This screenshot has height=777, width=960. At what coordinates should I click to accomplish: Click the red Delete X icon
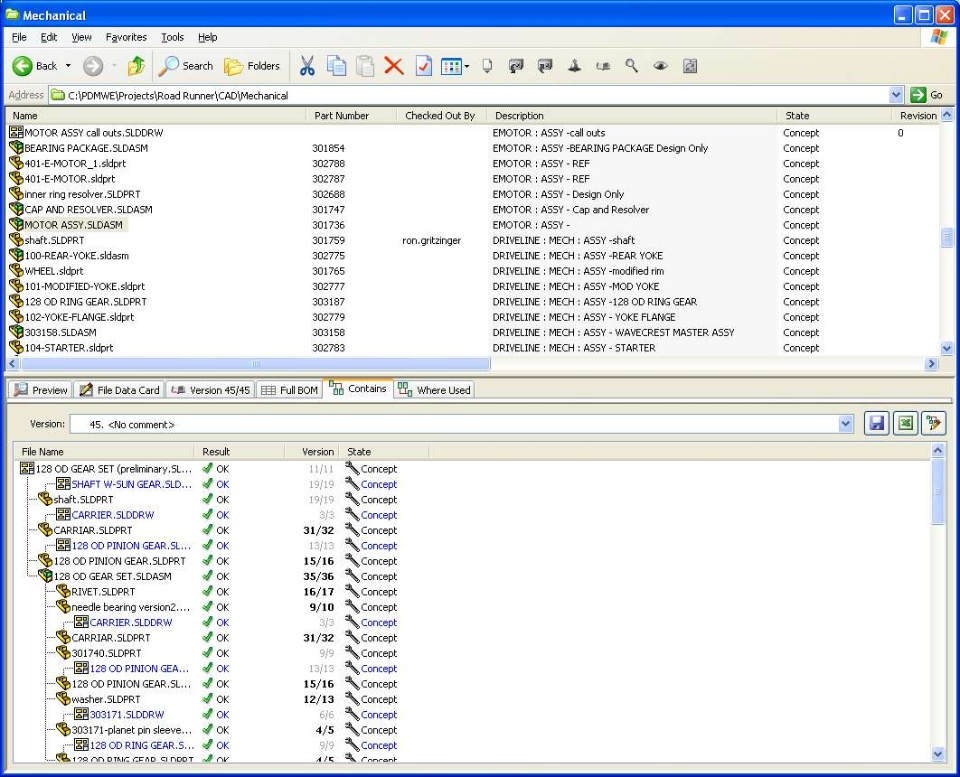(x=394, y=66)
